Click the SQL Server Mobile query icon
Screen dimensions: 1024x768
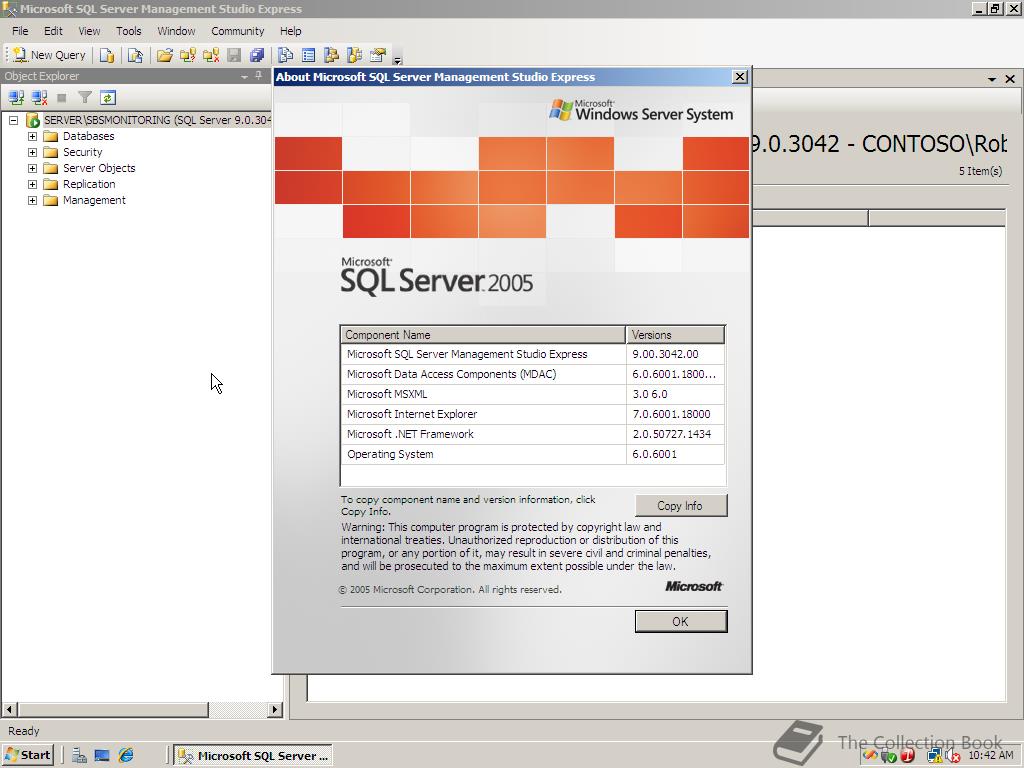click(x=135, y=56)
